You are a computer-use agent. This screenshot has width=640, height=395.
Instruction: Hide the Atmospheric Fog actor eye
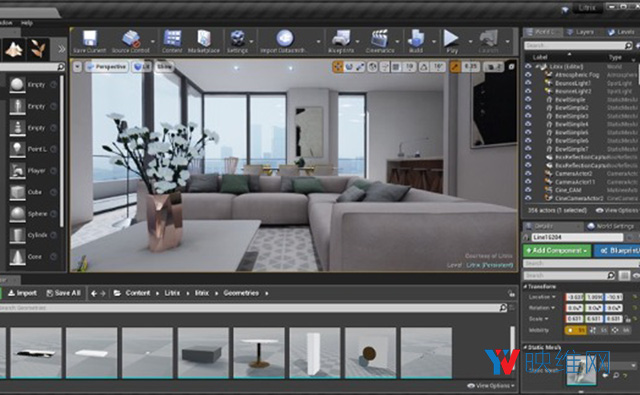(529, 74)
